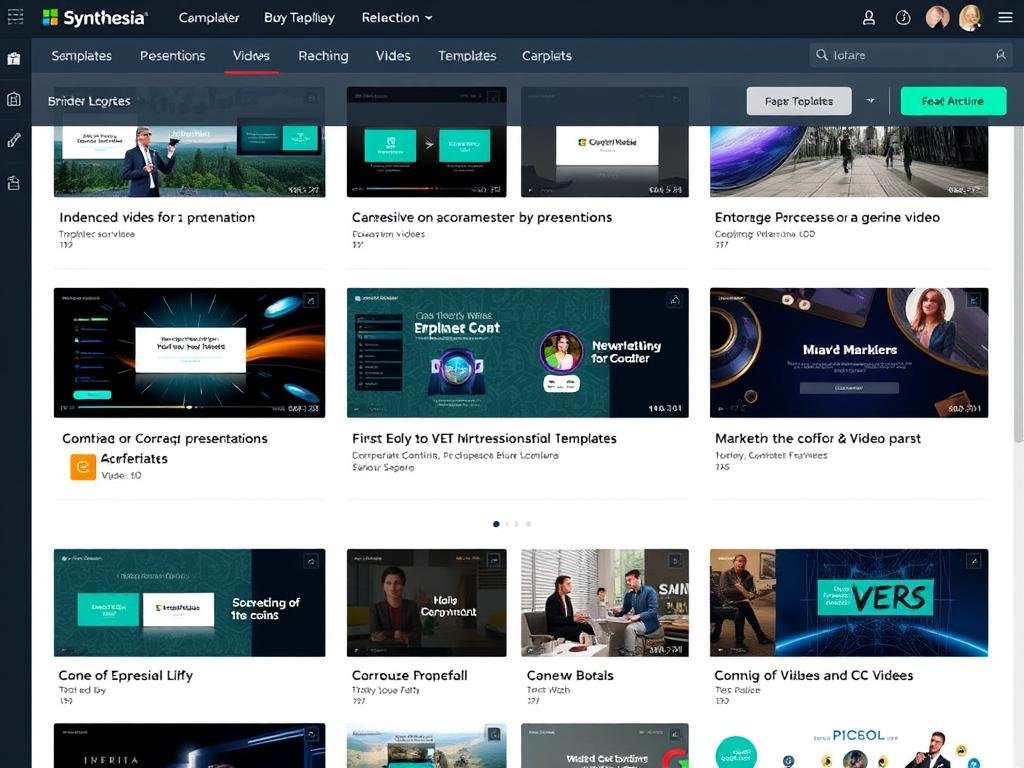This screenshot has height=768, width=1024.
Task: Click the grid icon at top-left corner
Action: (x=15, y=17)
